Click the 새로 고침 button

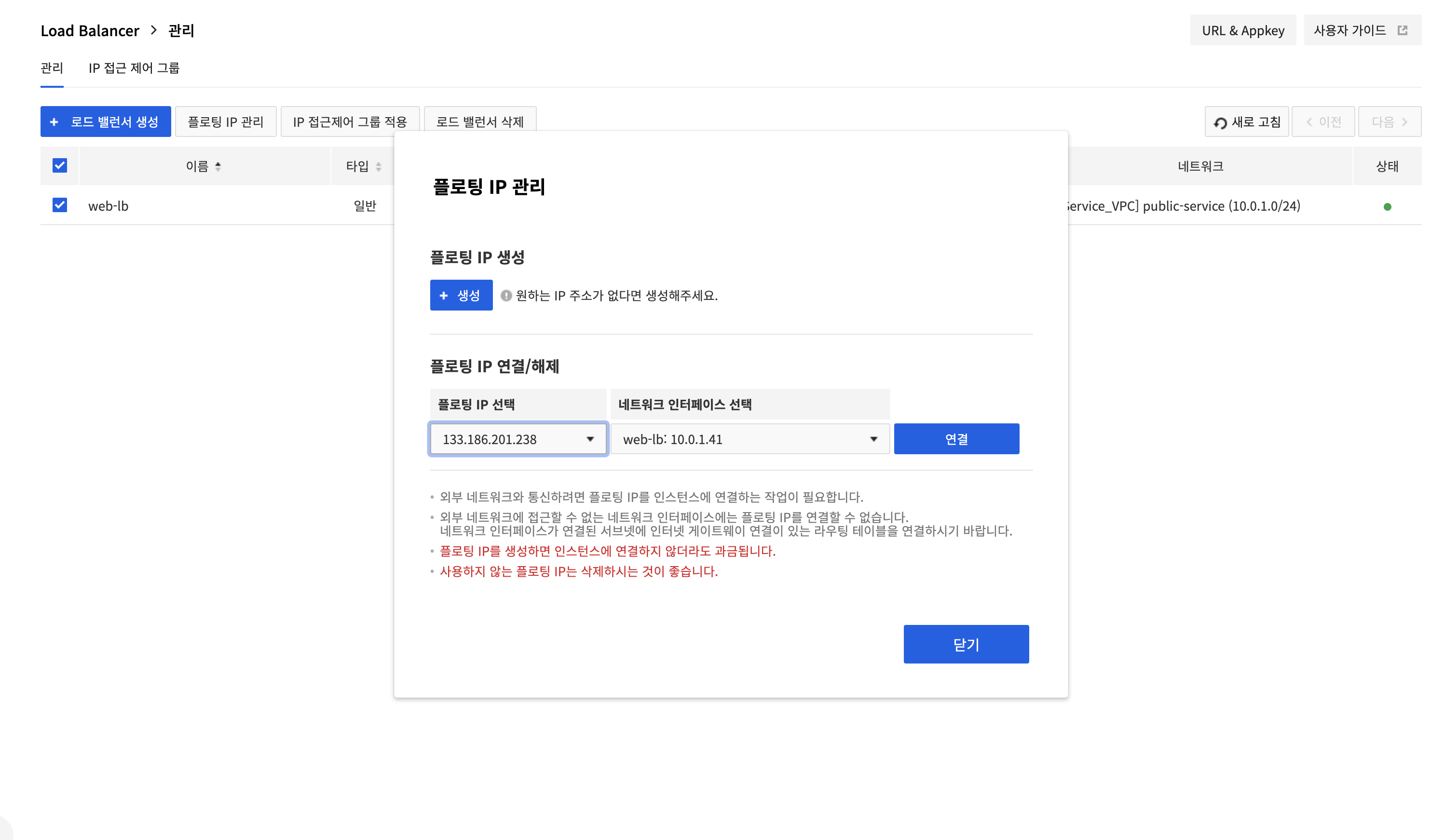tap(1246, 122)
